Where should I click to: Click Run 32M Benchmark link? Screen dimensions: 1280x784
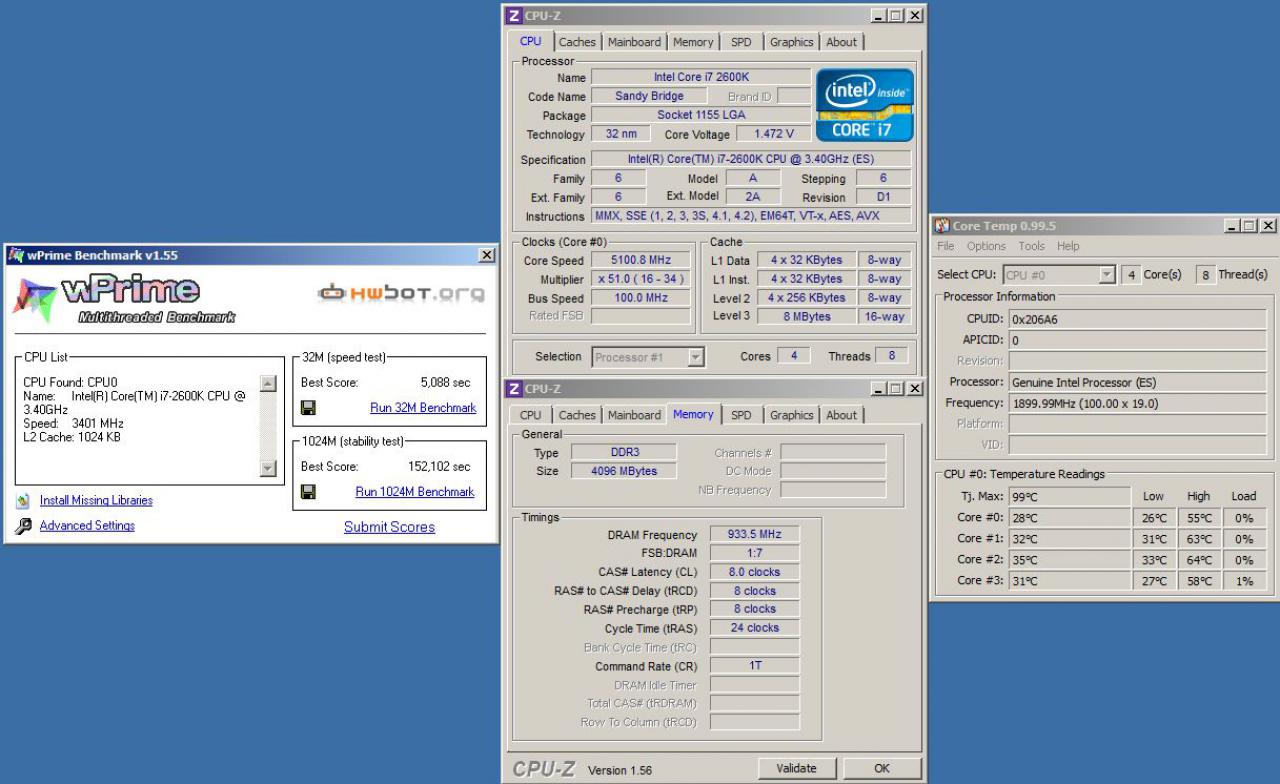[x=423, y=408]
